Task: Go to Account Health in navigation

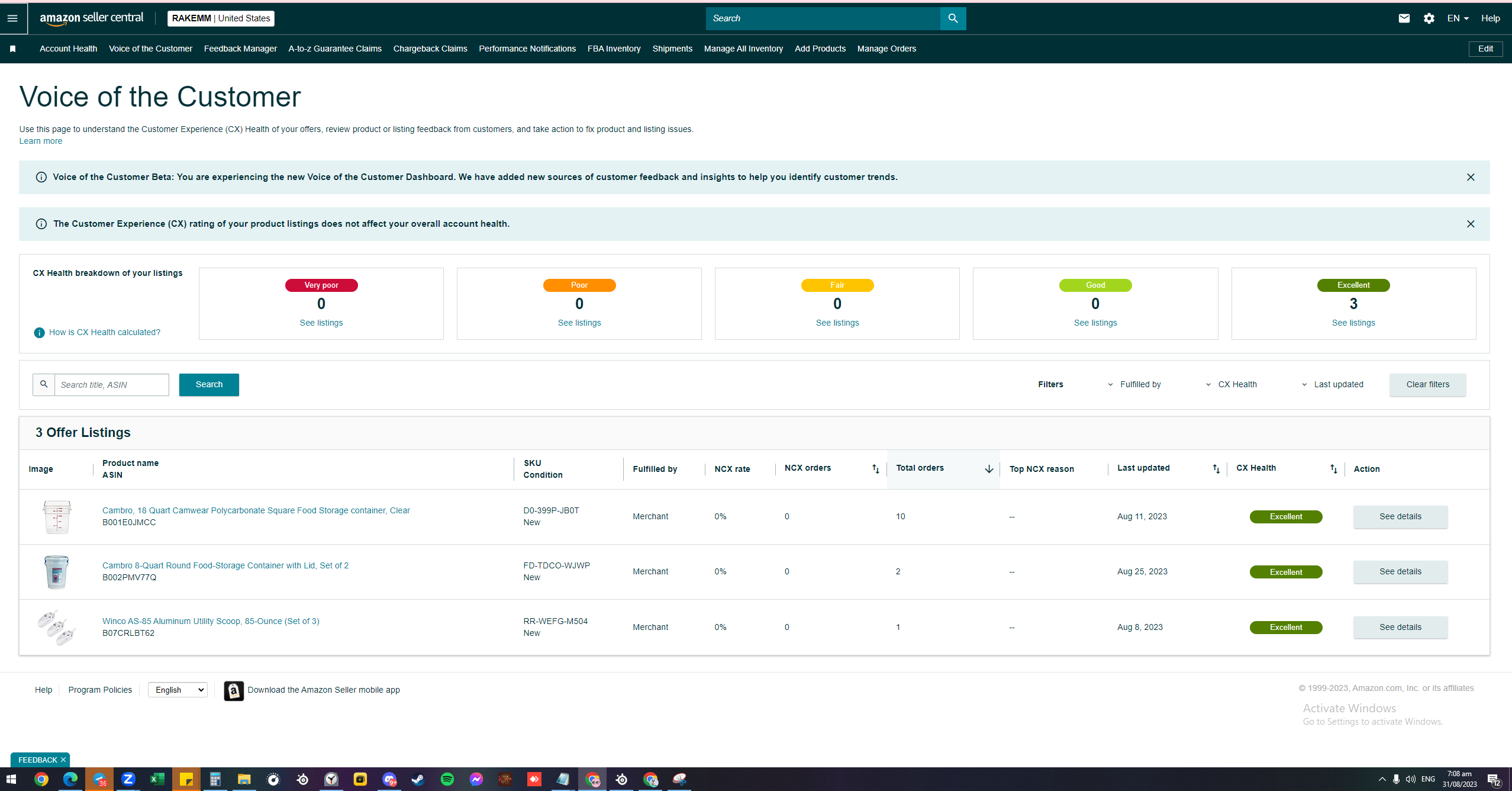Action: [x=69, y=49]
